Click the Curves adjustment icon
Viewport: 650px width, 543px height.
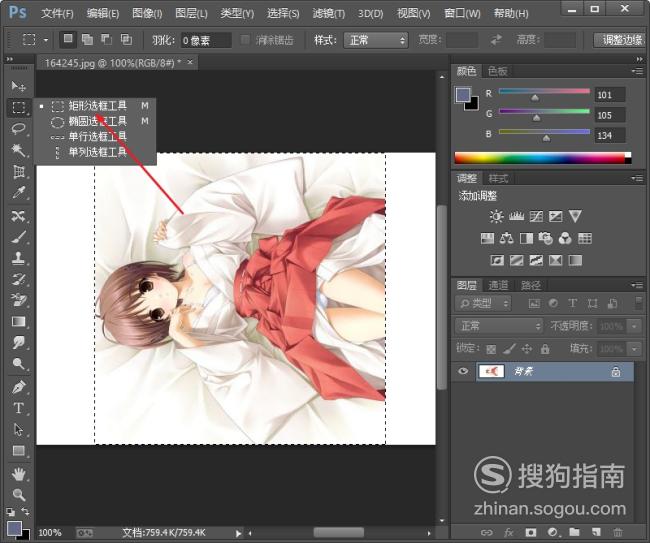(536, 216)
